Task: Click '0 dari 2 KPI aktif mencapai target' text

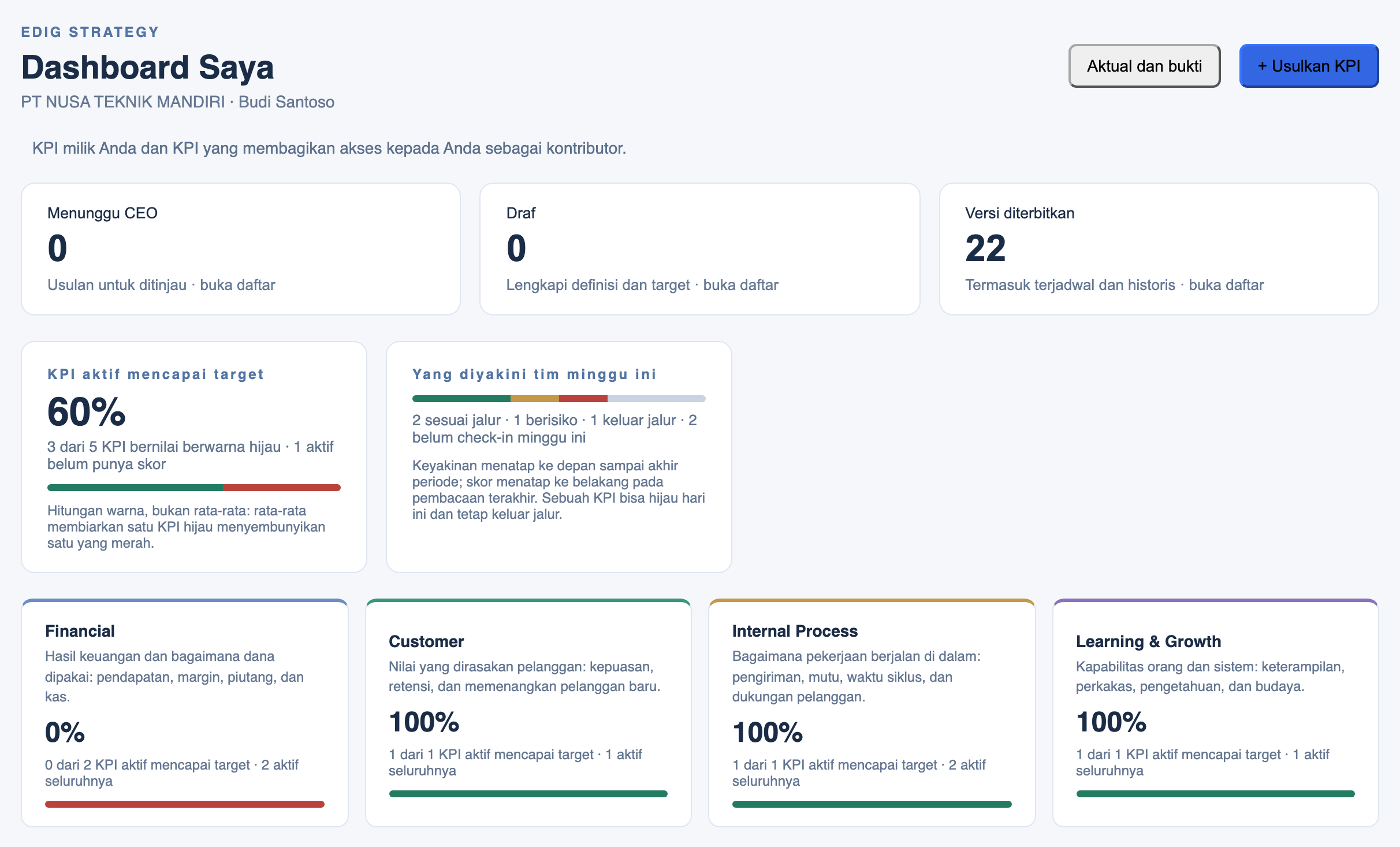Action: pos(147,765)
